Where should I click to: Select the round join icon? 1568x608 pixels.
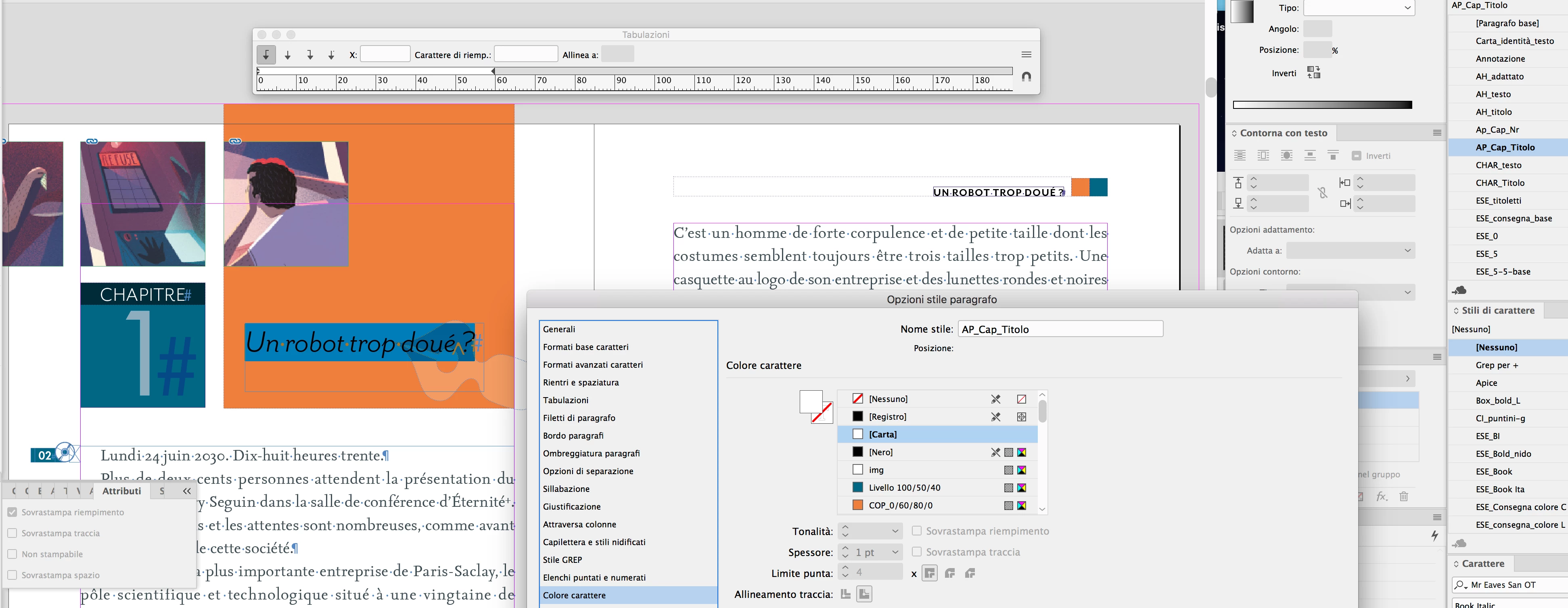tap(949, 573)
